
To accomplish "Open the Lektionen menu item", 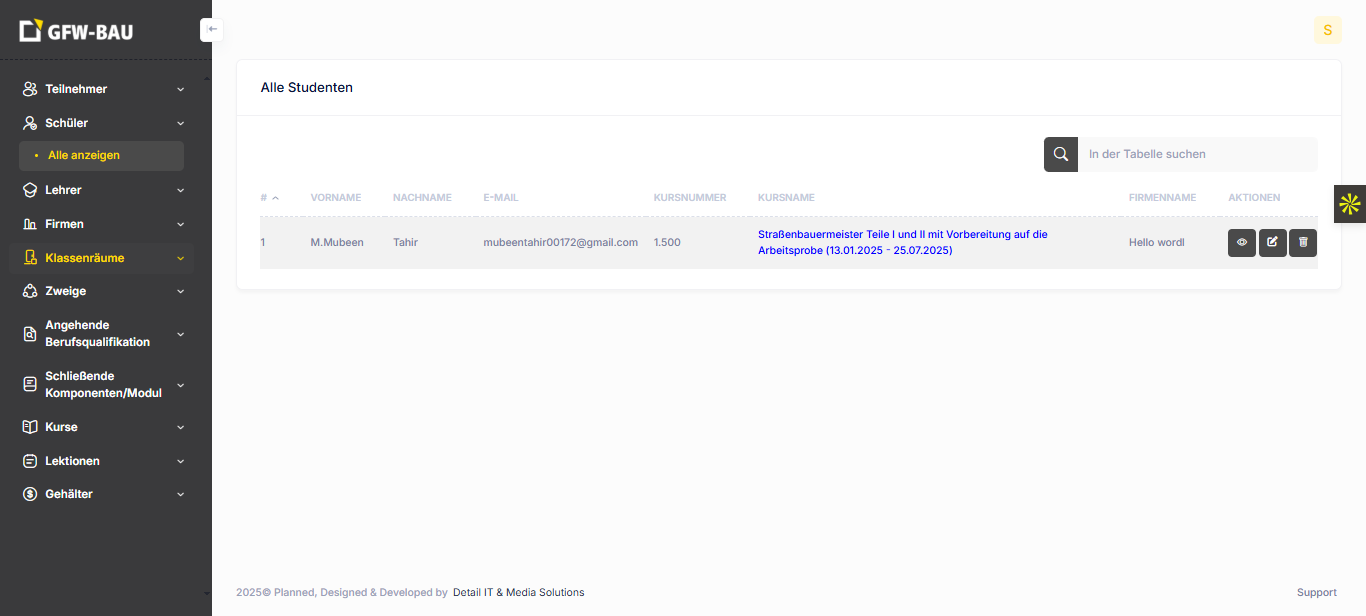I will (72, 461).
